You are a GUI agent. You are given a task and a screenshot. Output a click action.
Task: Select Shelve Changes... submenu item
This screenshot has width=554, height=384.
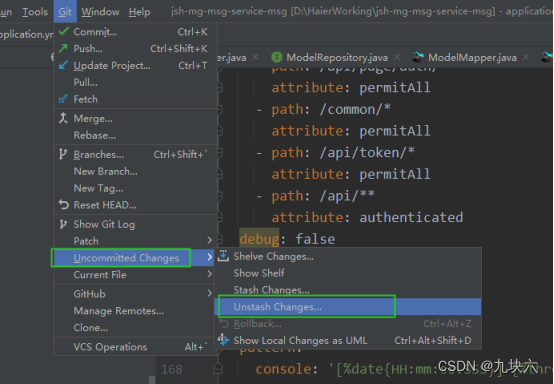[x=348, y=256]
